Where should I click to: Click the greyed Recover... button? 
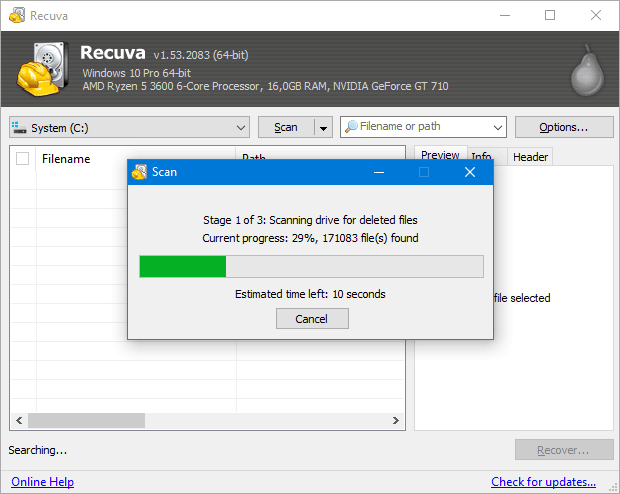(x=564, y=450)
